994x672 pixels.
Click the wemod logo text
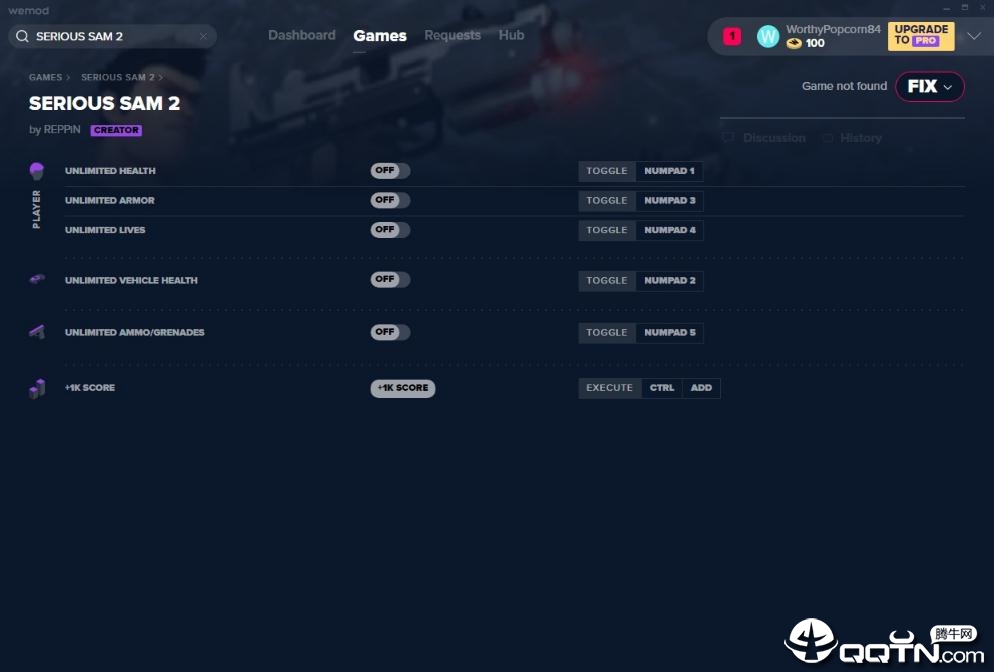click(x=29, y=10)
